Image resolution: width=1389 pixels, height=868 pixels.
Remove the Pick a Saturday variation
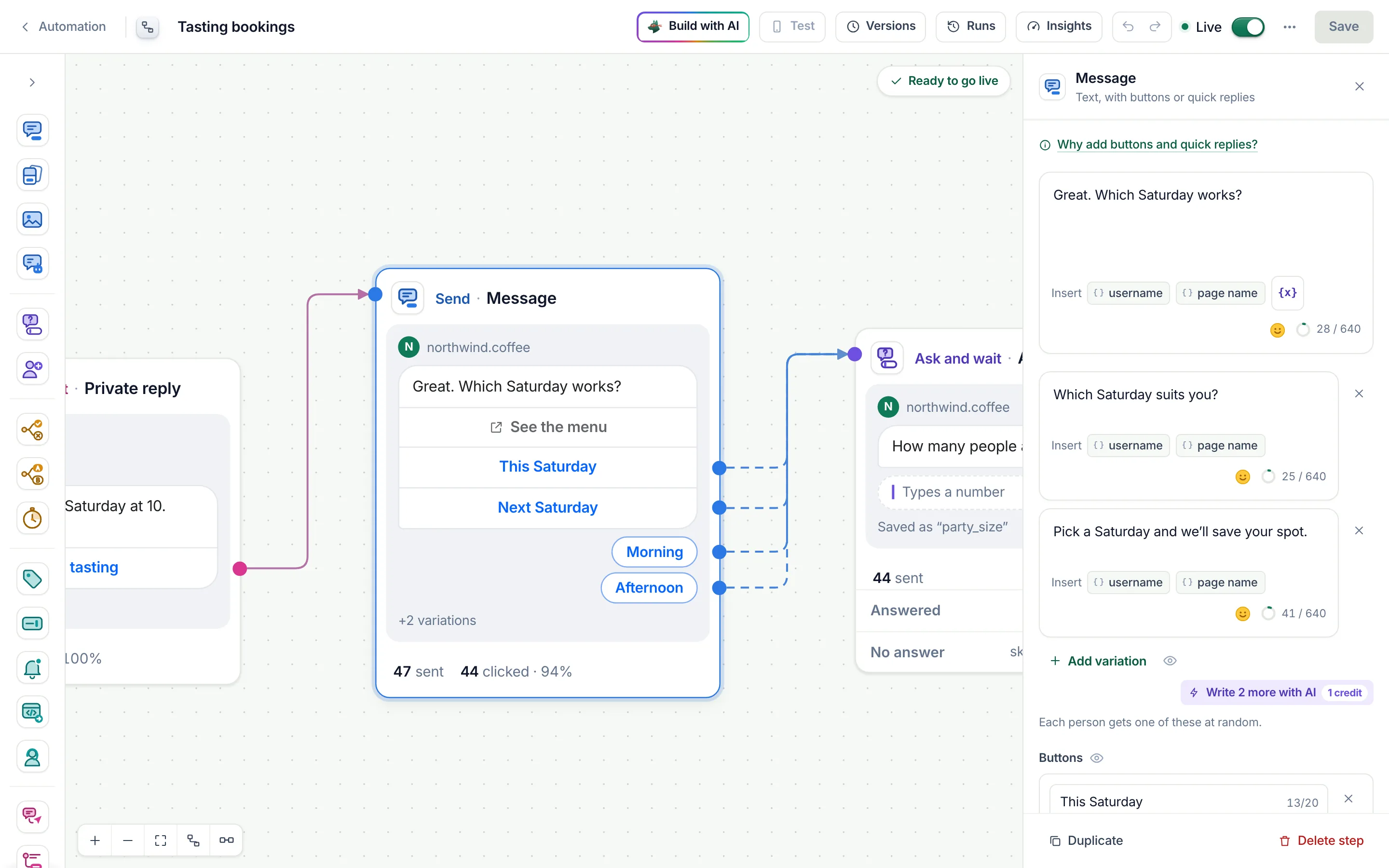(1359, 531)
